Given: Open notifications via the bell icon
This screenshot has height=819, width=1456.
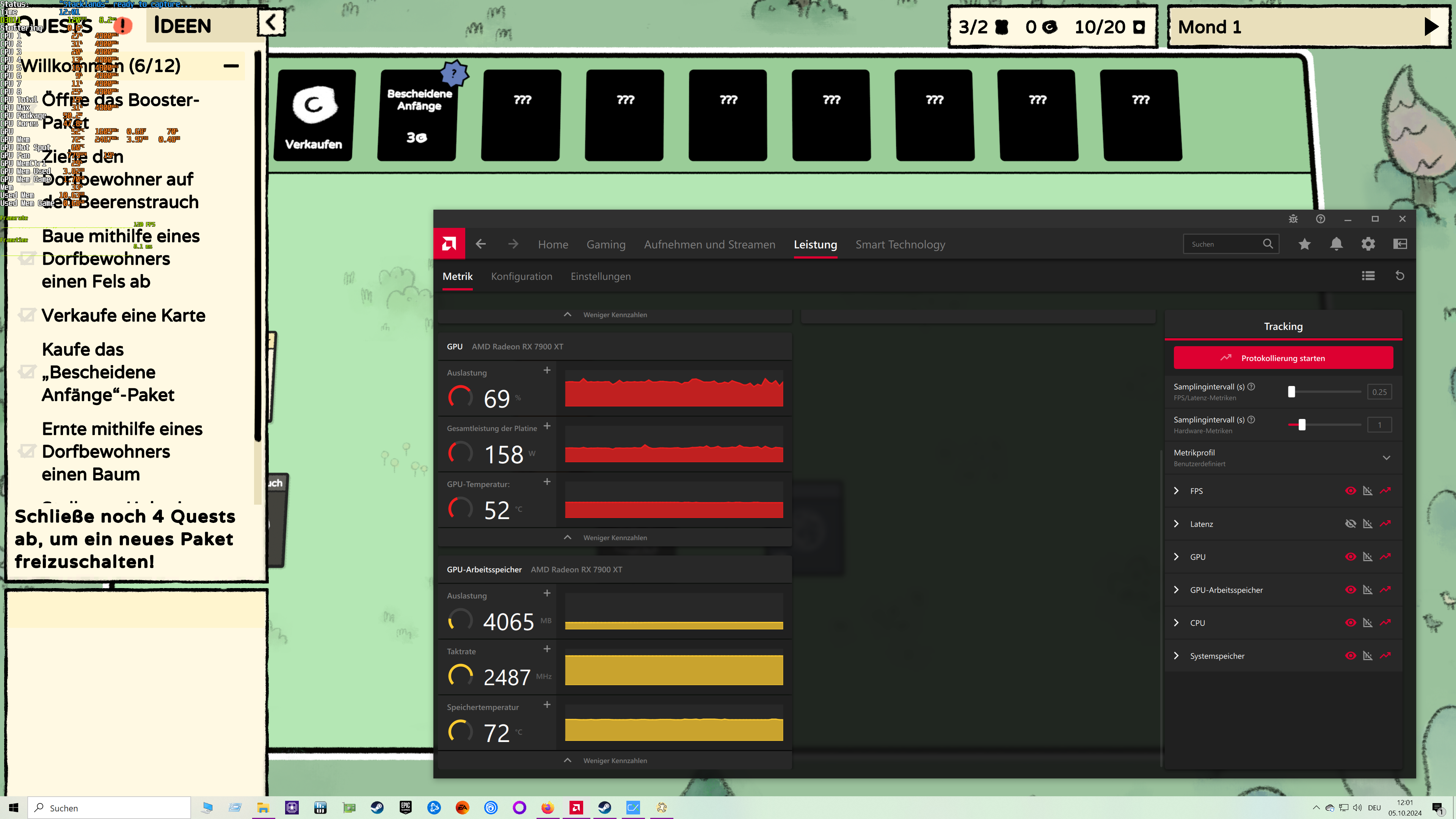Looking at the screenshot, I should point(1336,243).
